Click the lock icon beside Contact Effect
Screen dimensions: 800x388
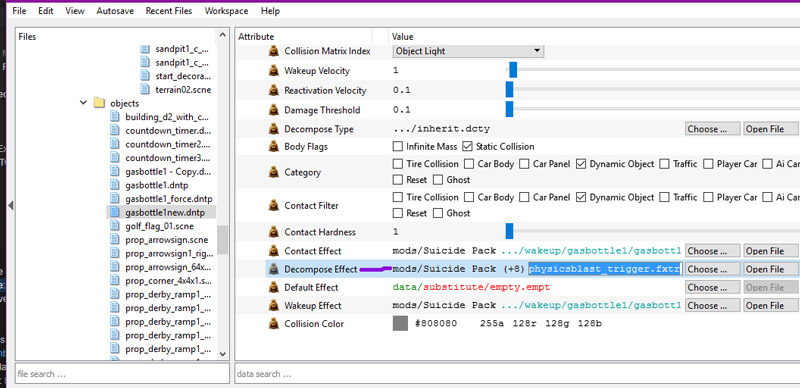(x=274, y=251)
